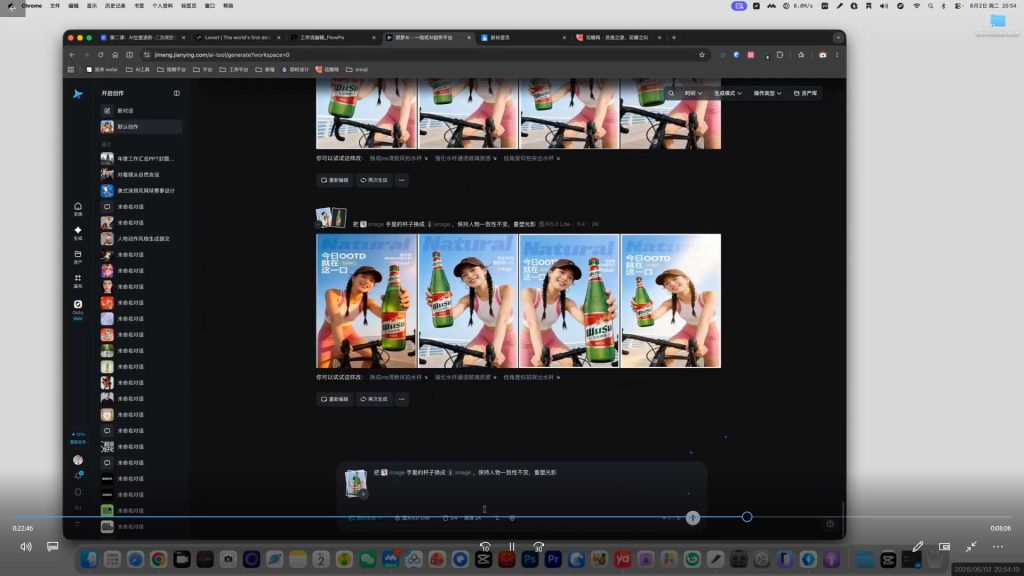Expand the Chrome tab search dropdown
The height and width of the screenshot is (576, 1024).
coord(838,38)
